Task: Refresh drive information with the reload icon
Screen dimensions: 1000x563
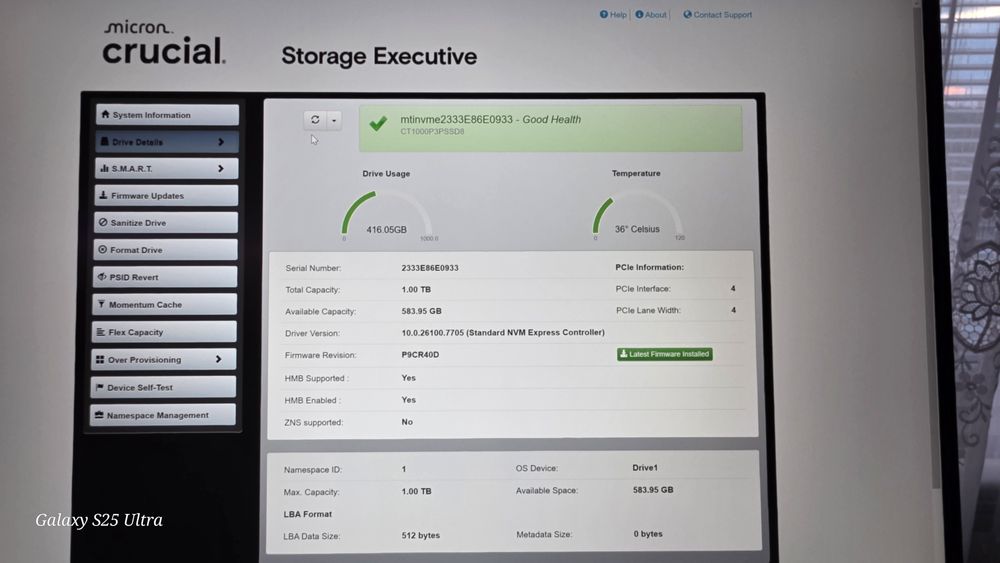Action: click(315, 120)
